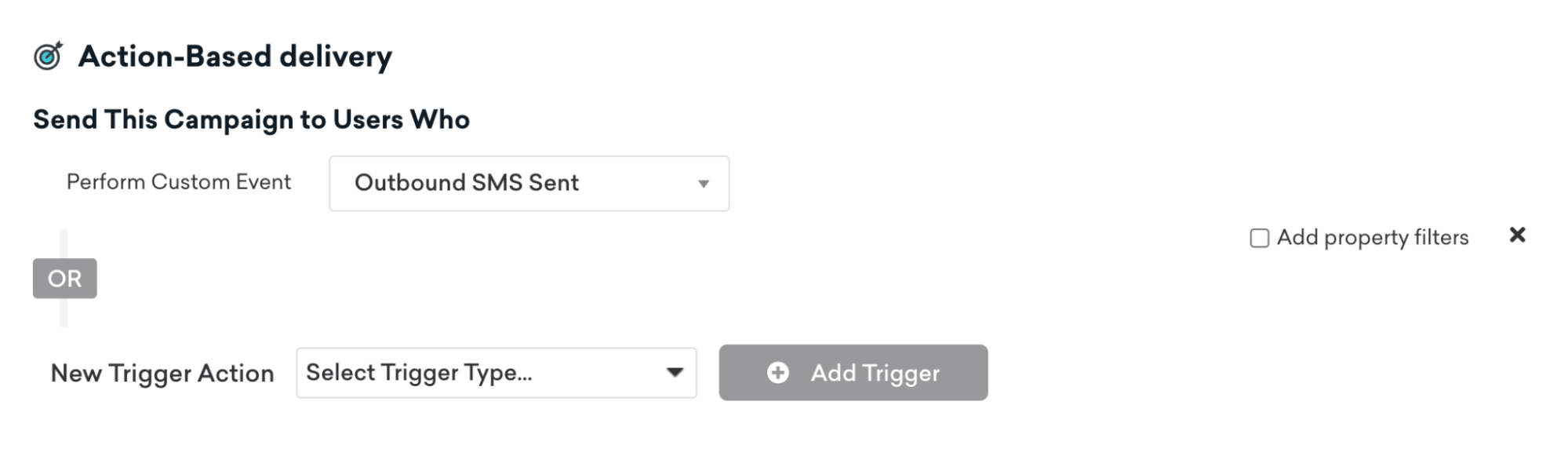Click the "Select Trigger Type..." placeholder text

pos(419,372)
